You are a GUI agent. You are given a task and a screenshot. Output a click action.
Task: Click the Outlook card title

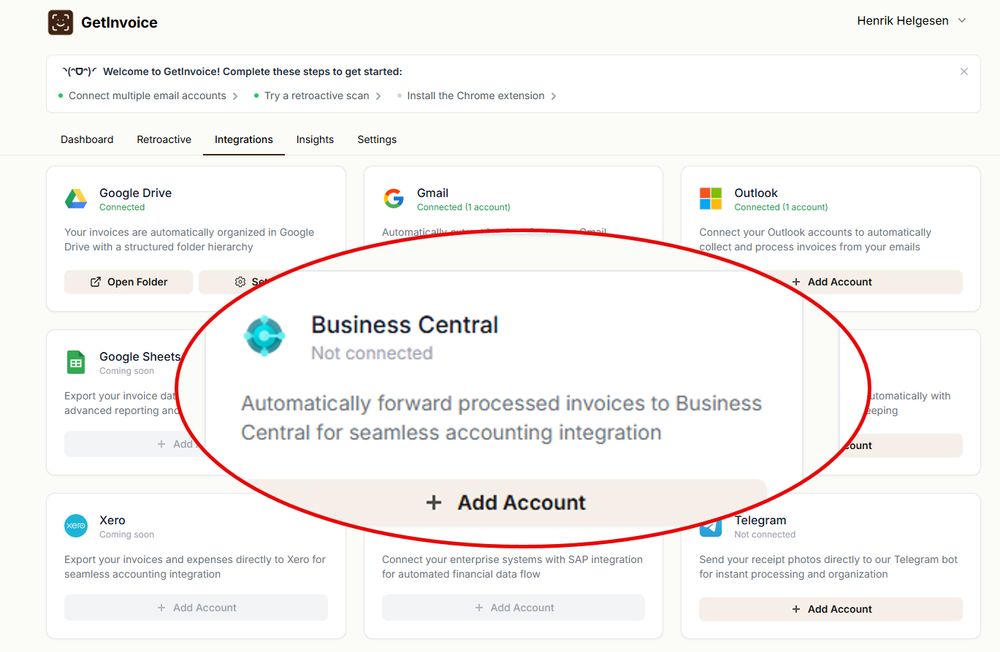point(756,193)
